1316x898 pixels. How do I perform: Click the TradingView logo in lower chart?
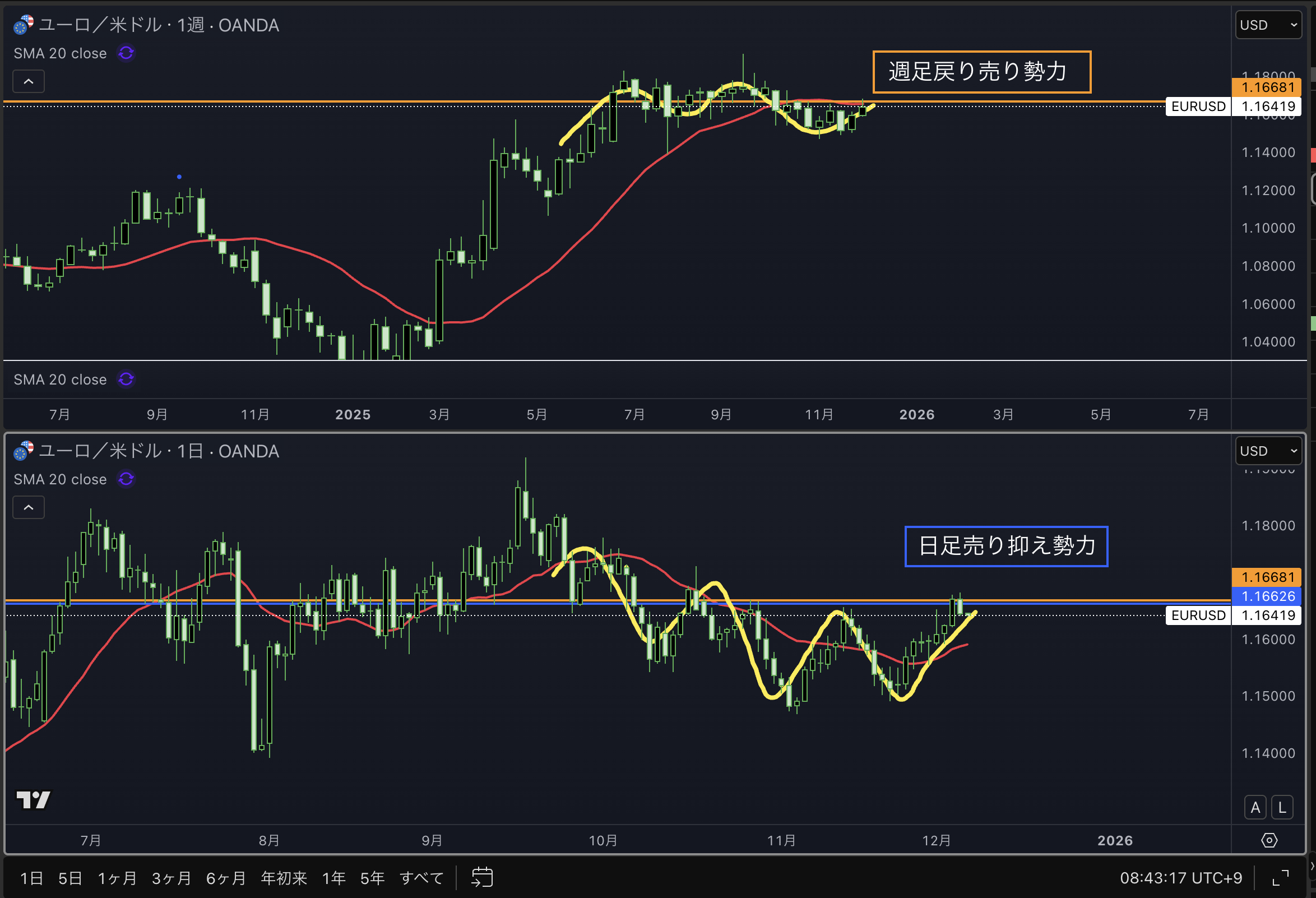click(x=33, y=799)
